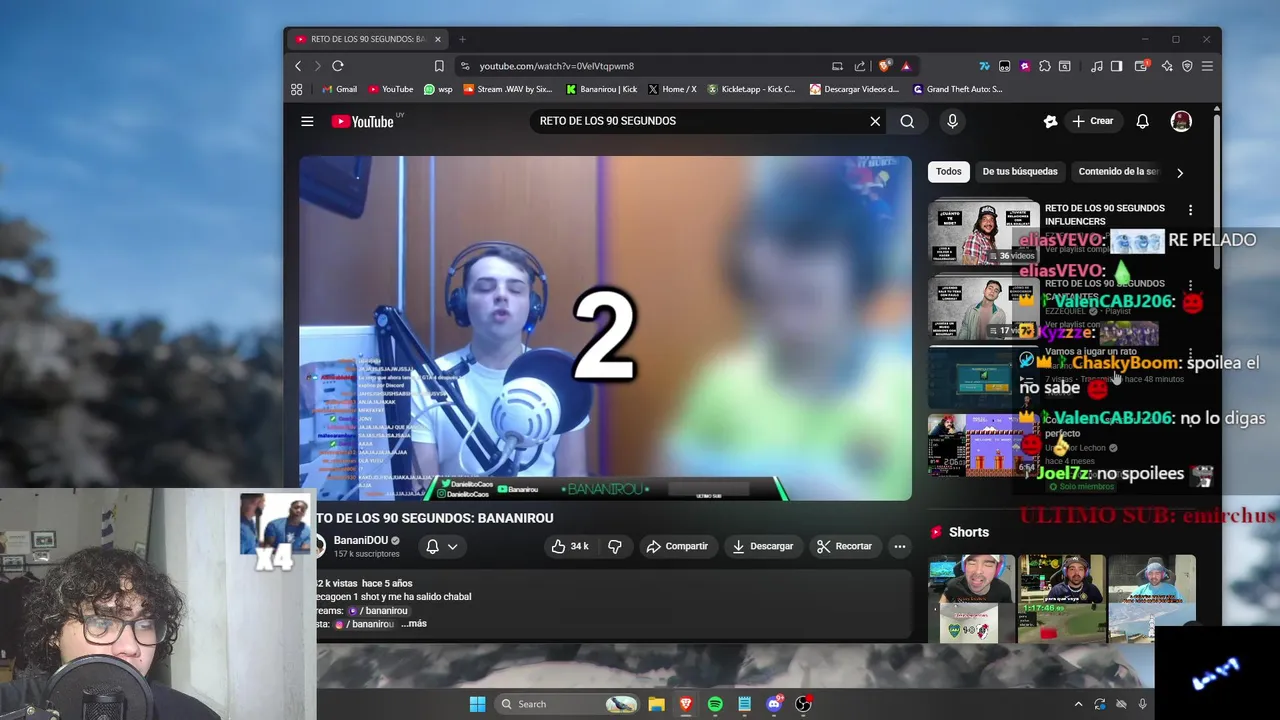1280x720 pixels.
Task: Open the Leo AI assistant icon
Action: coord(1167,66)
